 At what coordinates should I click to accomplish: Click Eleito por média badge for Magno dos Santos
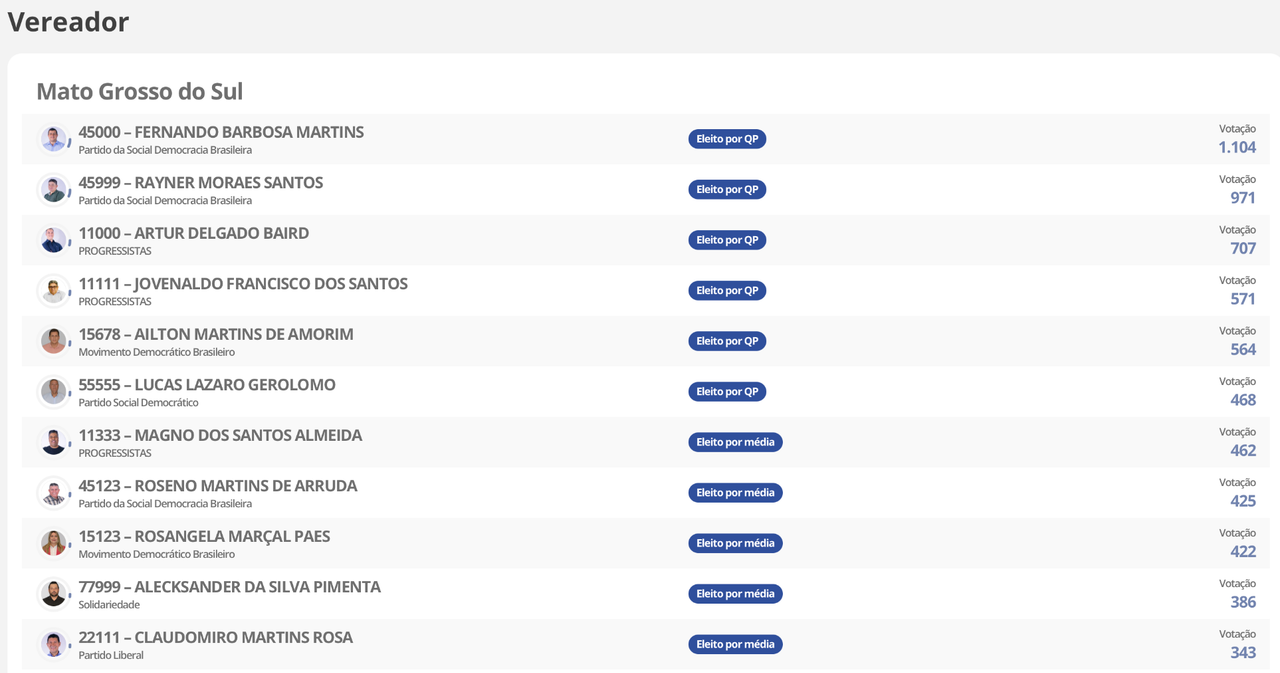pos(735,442)
